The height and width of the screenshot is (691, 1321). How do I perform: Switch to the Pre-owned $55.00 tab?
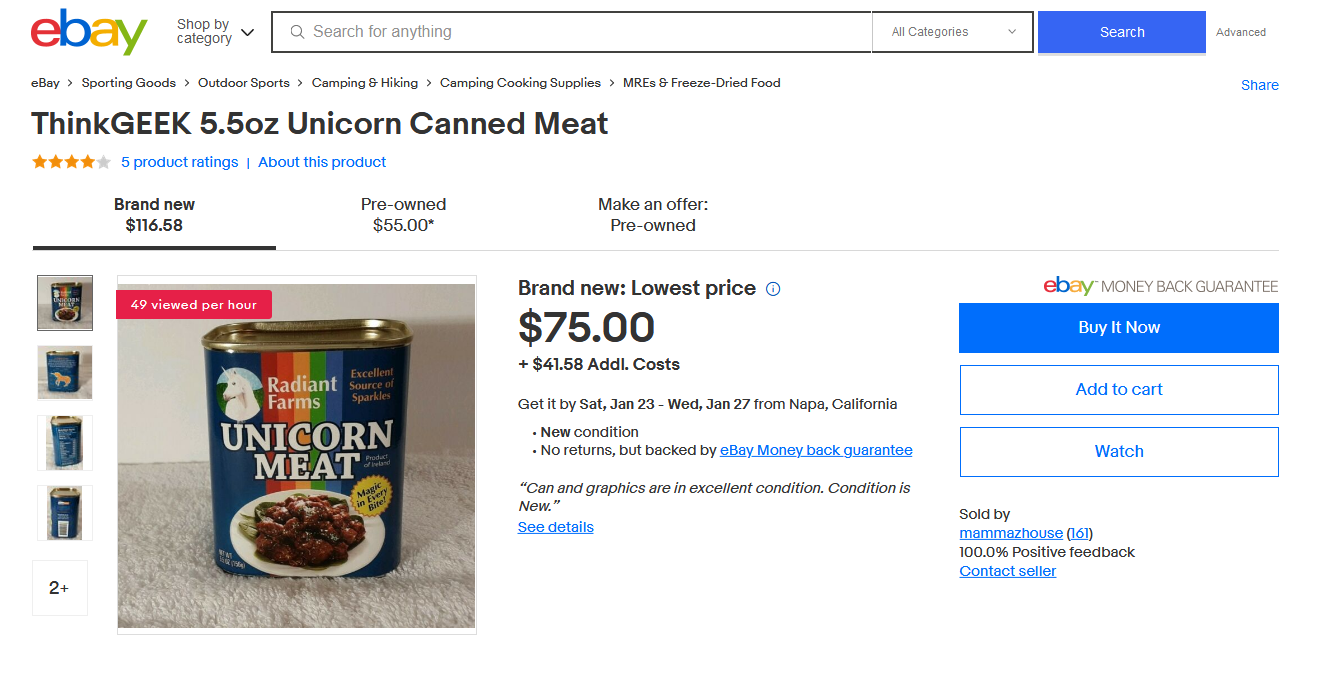click(403, 215)
